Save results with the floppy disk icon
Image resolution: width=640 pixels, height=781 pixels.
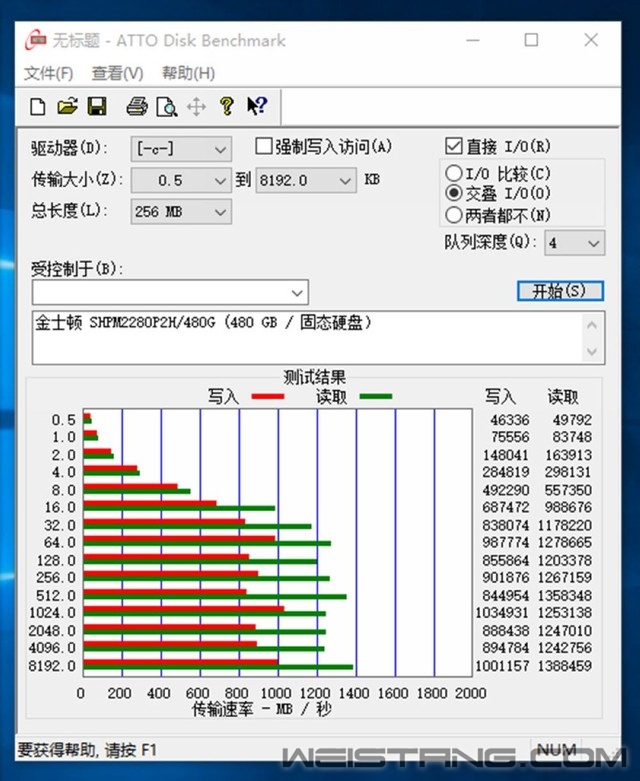pos(97,106)
